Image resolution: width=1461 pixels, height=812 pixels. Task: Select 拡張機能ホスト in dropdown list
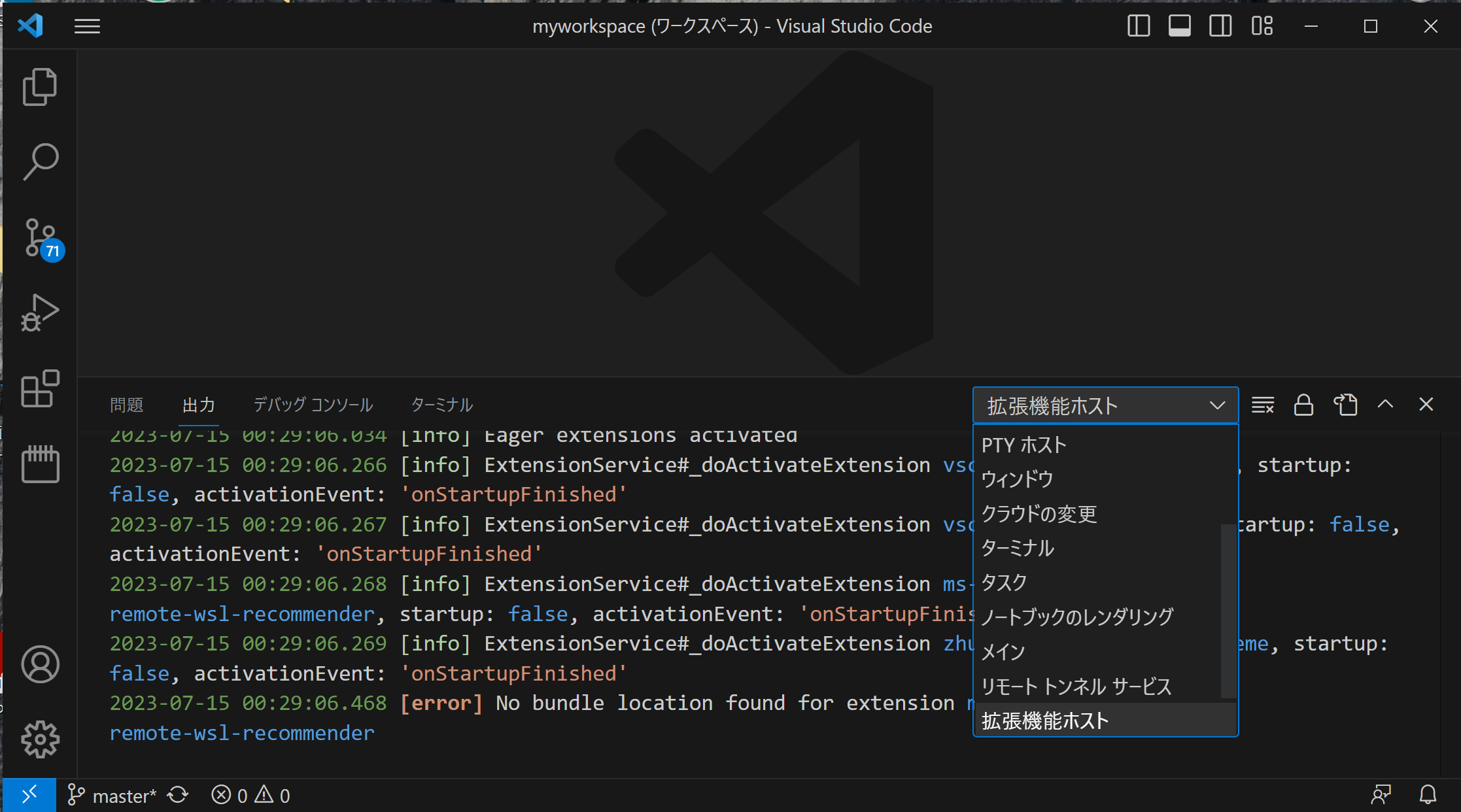tap(1105, 720)
